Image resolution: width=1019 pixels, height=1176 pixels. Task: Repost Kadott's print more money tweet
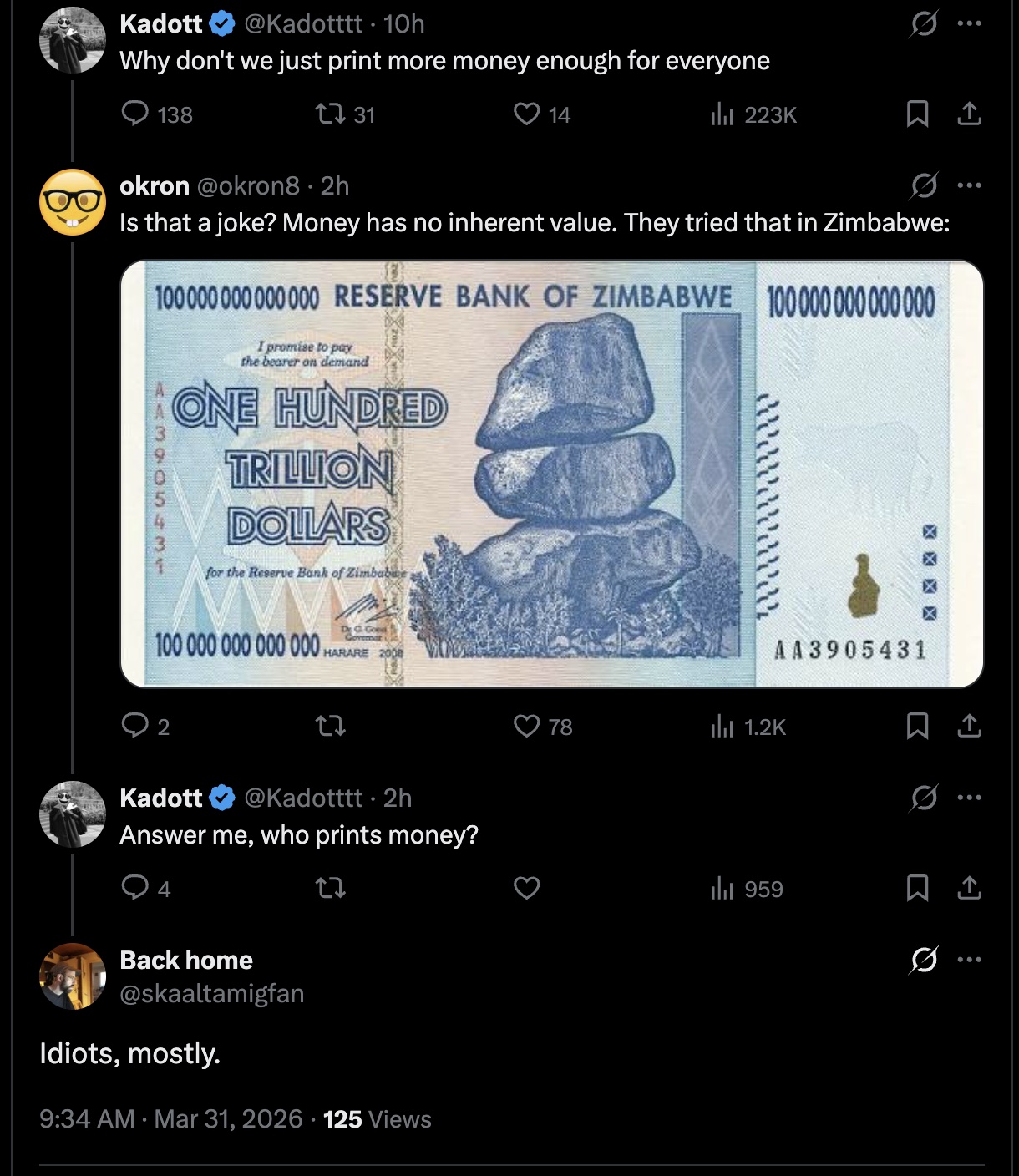tap(331, 114)
